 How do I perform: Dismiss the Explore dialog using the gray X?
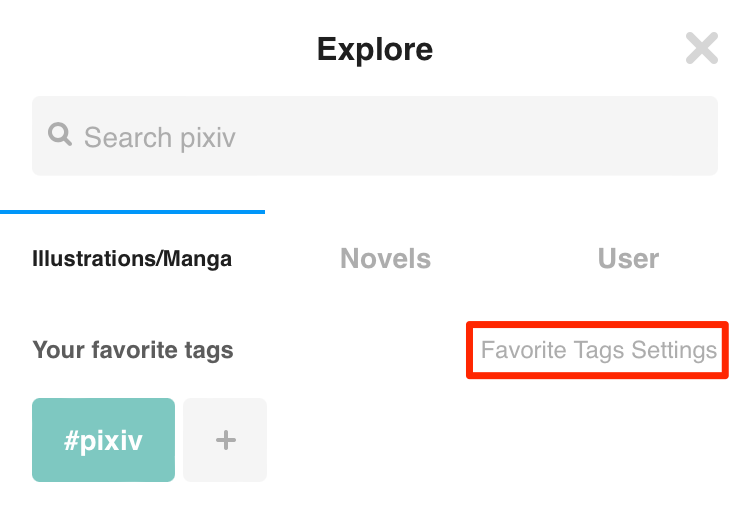coord(702,48)
